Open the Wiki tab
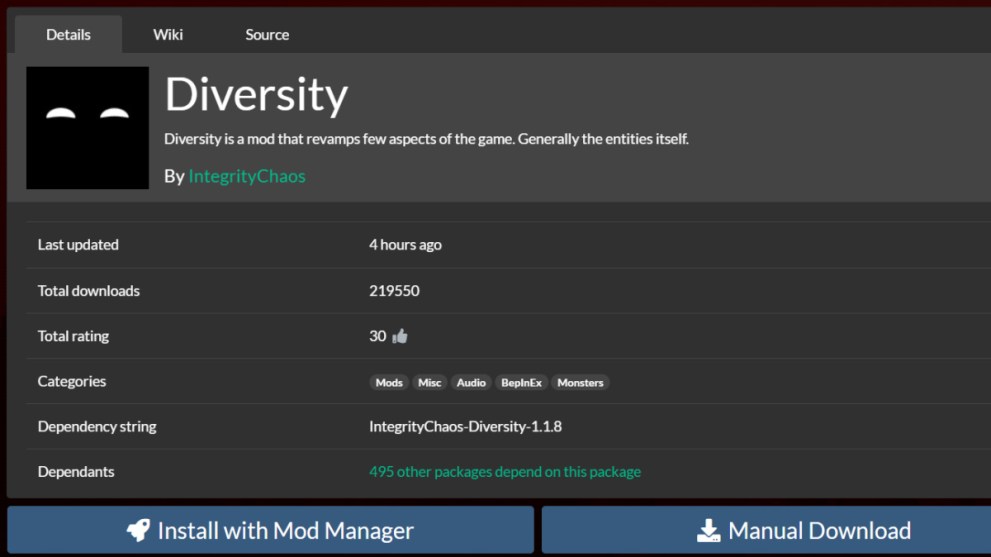 point(168,34)
